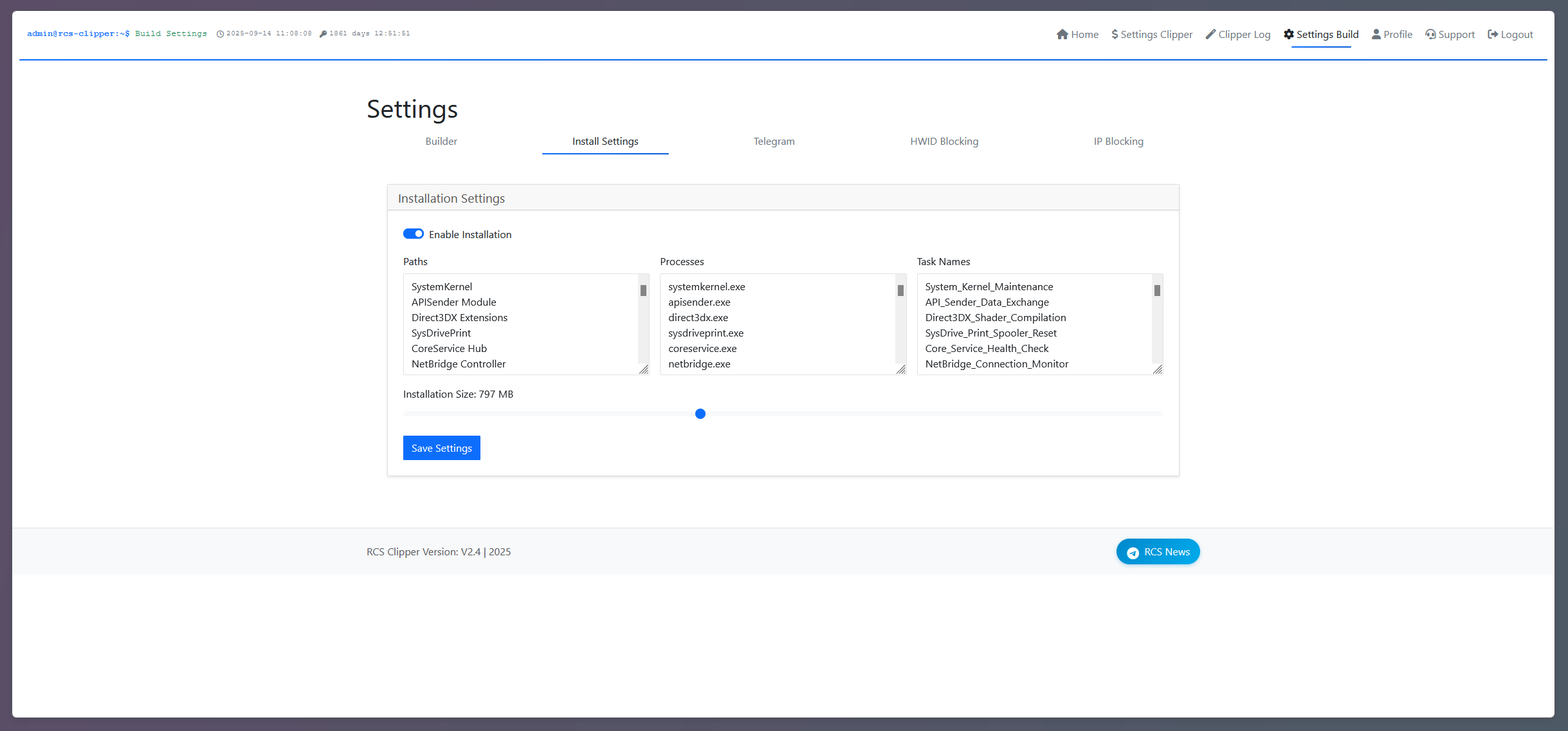Click the Paths text area resize handle

[x=644, y=369]
